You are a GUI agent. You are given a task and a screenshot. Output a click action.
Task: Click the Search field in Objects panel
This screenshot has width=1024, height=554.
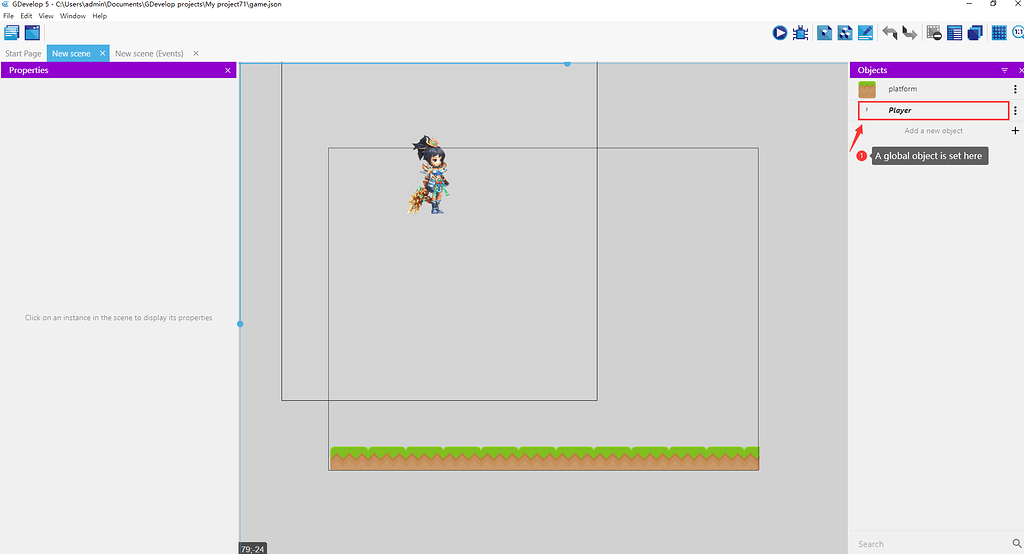[x=925, y=544]
